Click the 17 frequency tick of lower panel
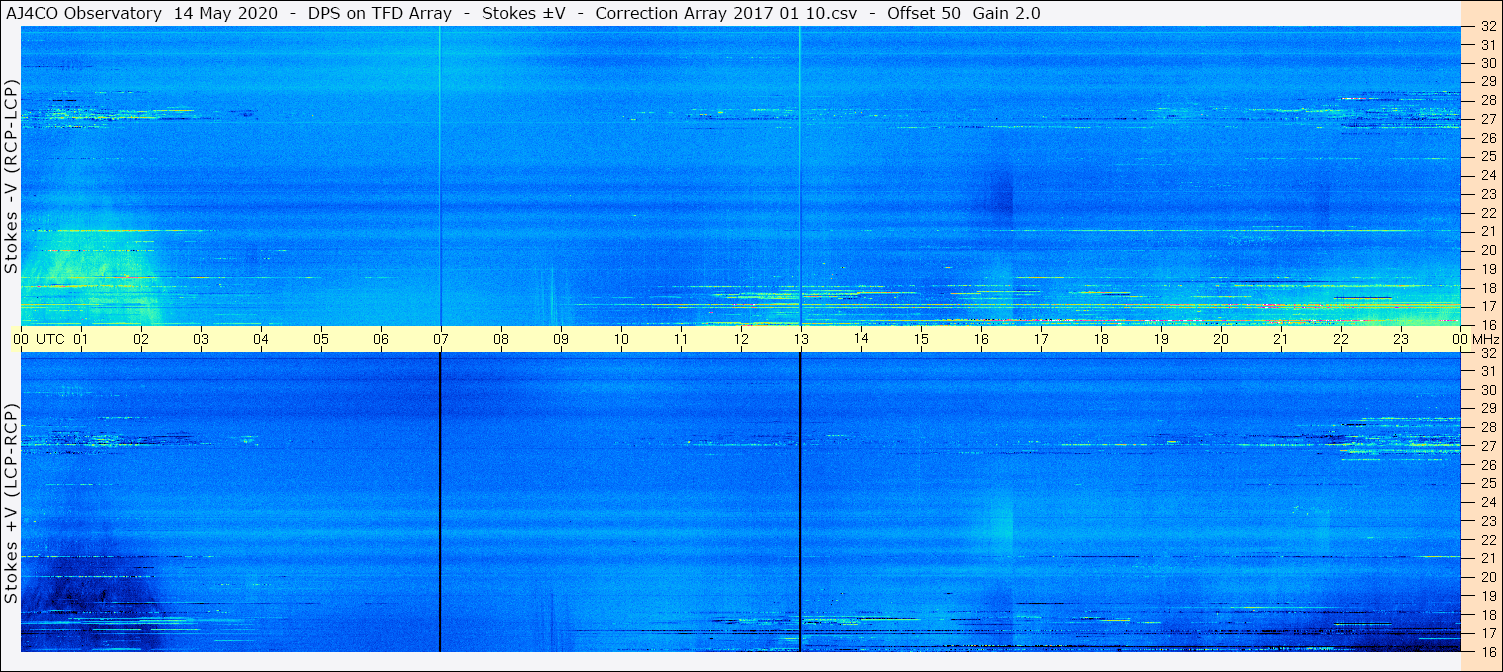The height and width of the screenshot is (672, 1503). 1487,633
